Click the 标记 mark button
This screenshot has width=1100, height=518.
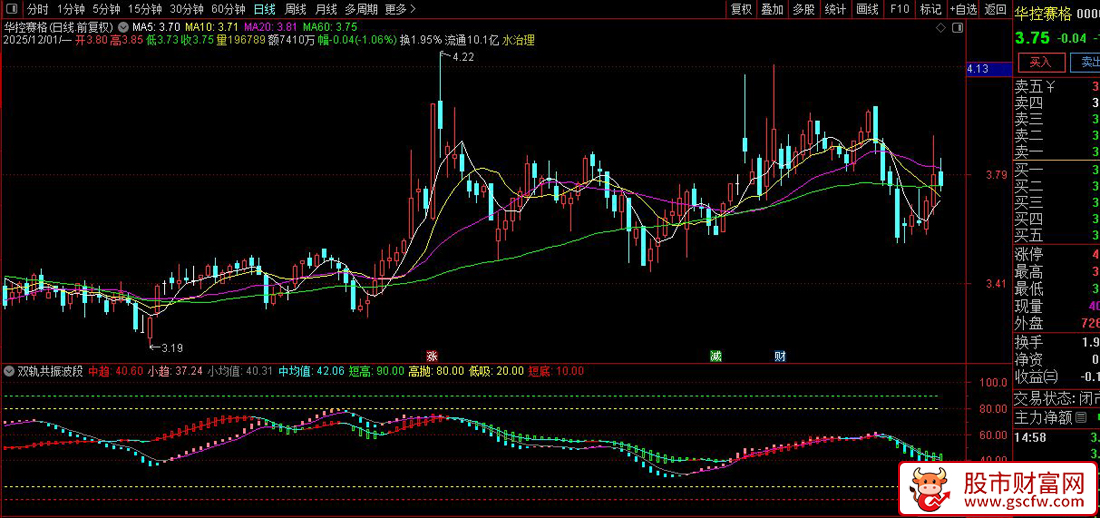coord(930,9)
